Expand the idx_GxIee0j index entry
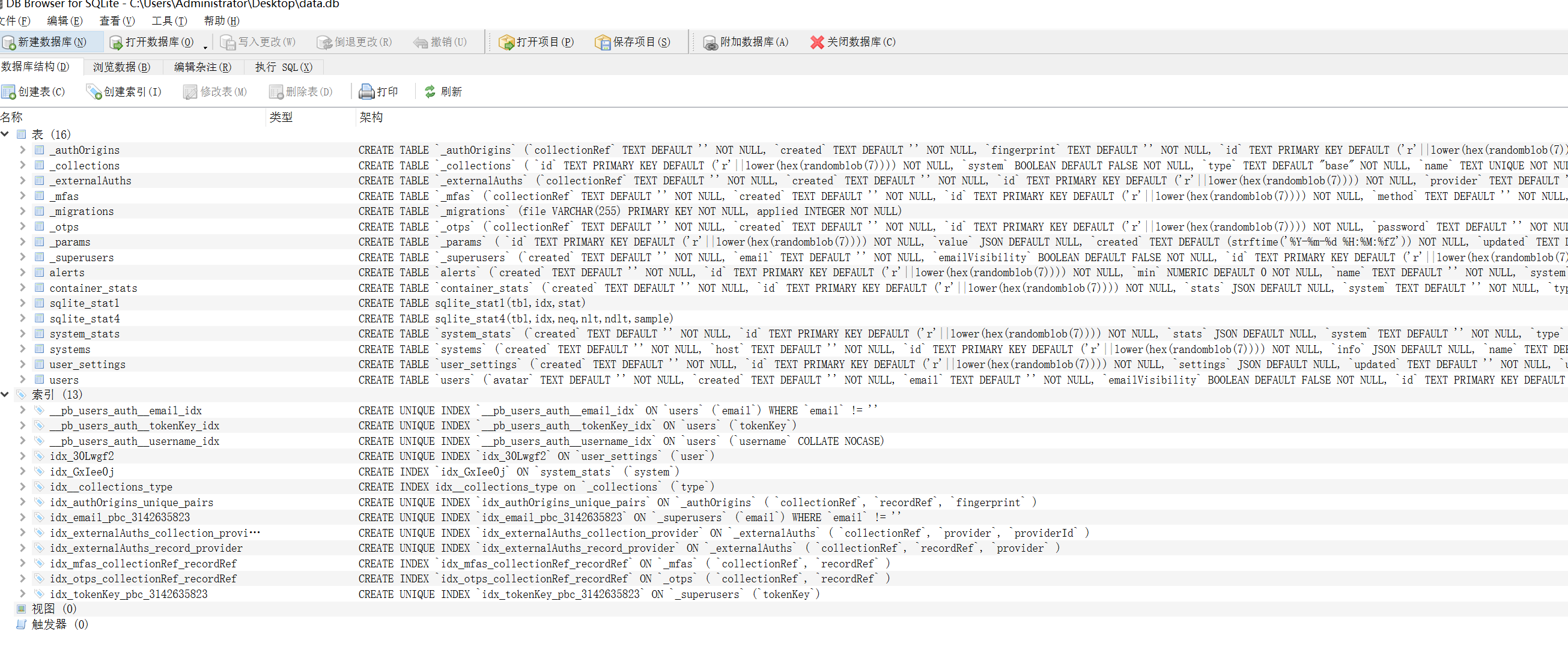 point(22,471)
